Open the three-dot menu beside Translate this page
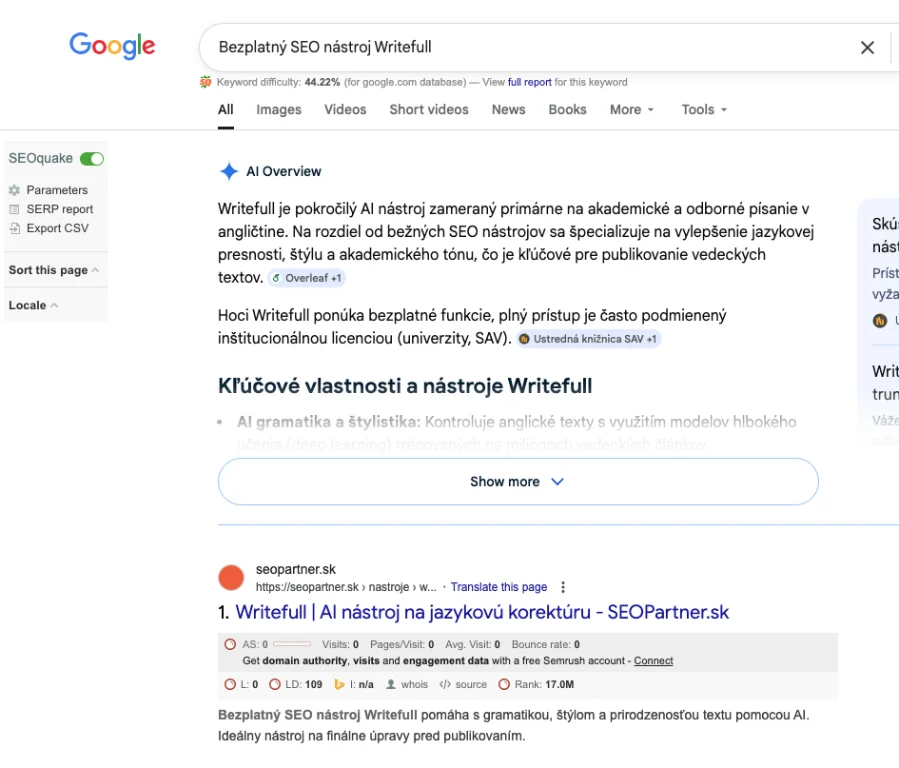Viewport: 899px width, 768px height. (563, 587)
